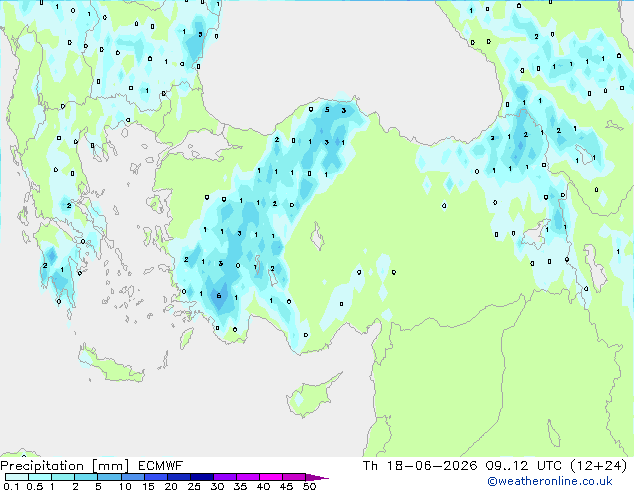
Task: Open the weatheronline.co.uk link
Action: tap(550, 481)
